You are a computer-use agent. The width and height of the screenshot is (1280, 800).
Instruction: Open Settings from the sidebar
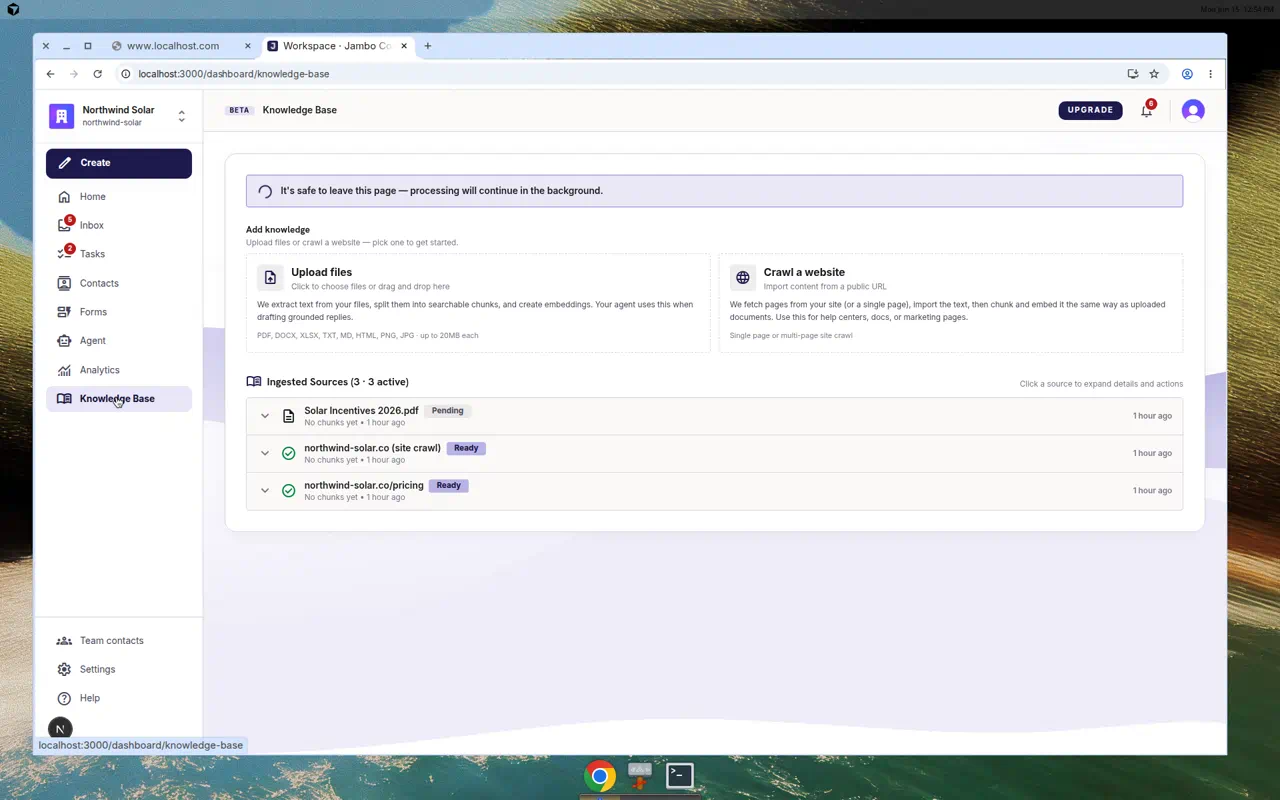(x=119, y=670)
